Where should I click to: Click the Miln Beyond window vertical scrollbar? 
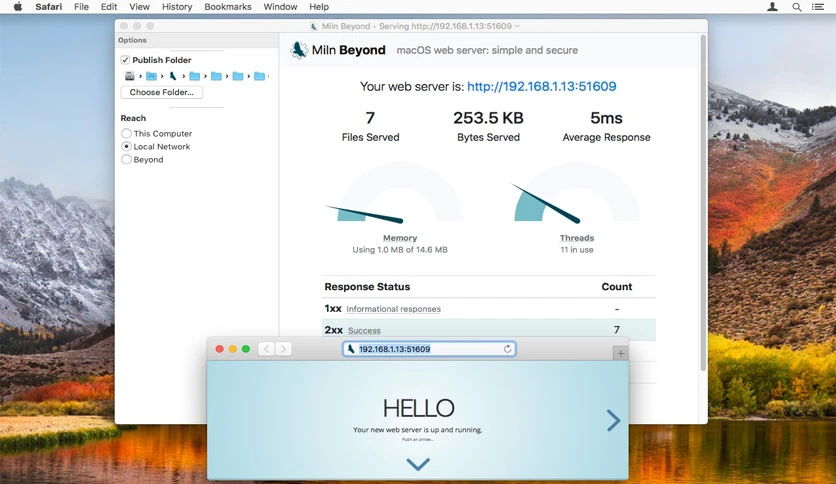click(x=703, y=203)
